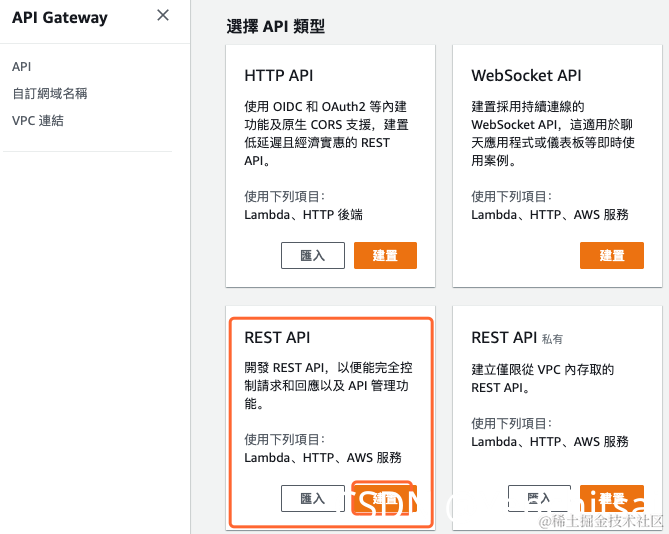Go to 自訂網域名稱 in the sidebar
The height and width of the screenshot is (534, 669).
pyautogui.click(x=50, y=93)
